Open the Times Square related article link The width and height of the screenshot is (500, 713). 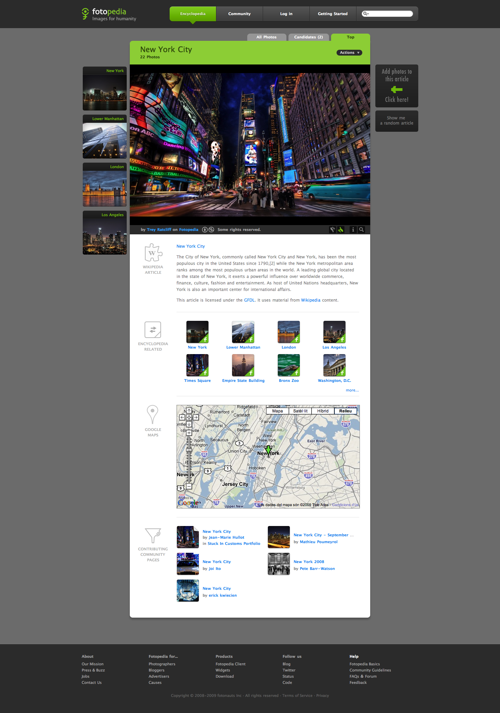click(197, 381)
